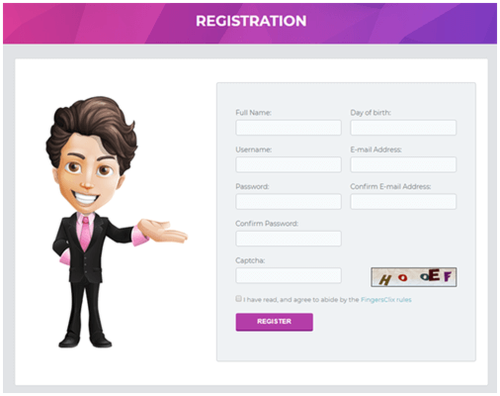Click the "Confirm Password:" label
This screenshot has height=396, width=500.
pyautogui.click(x=267, y=224)
